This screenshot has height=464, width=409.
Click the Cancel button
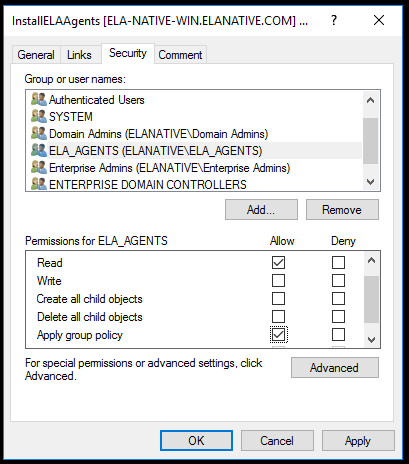277,441
